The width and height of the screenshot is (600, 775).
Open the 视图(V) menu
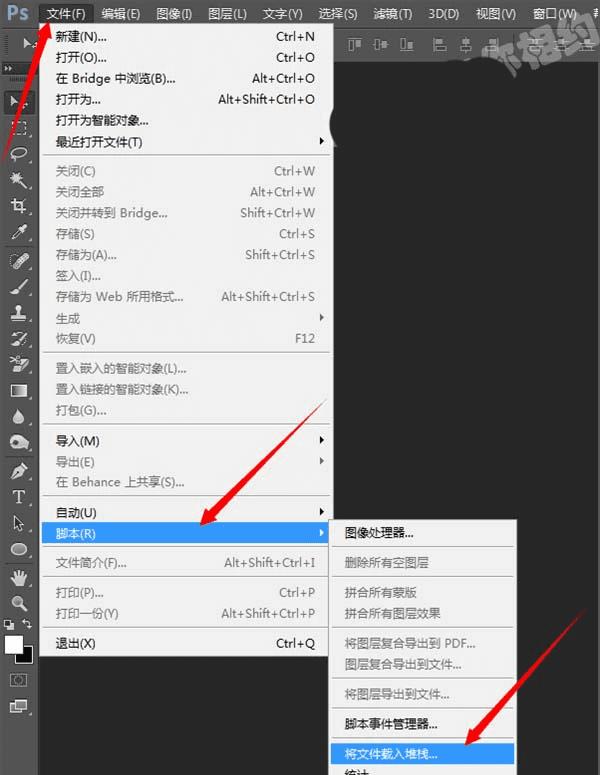point(496,13)
